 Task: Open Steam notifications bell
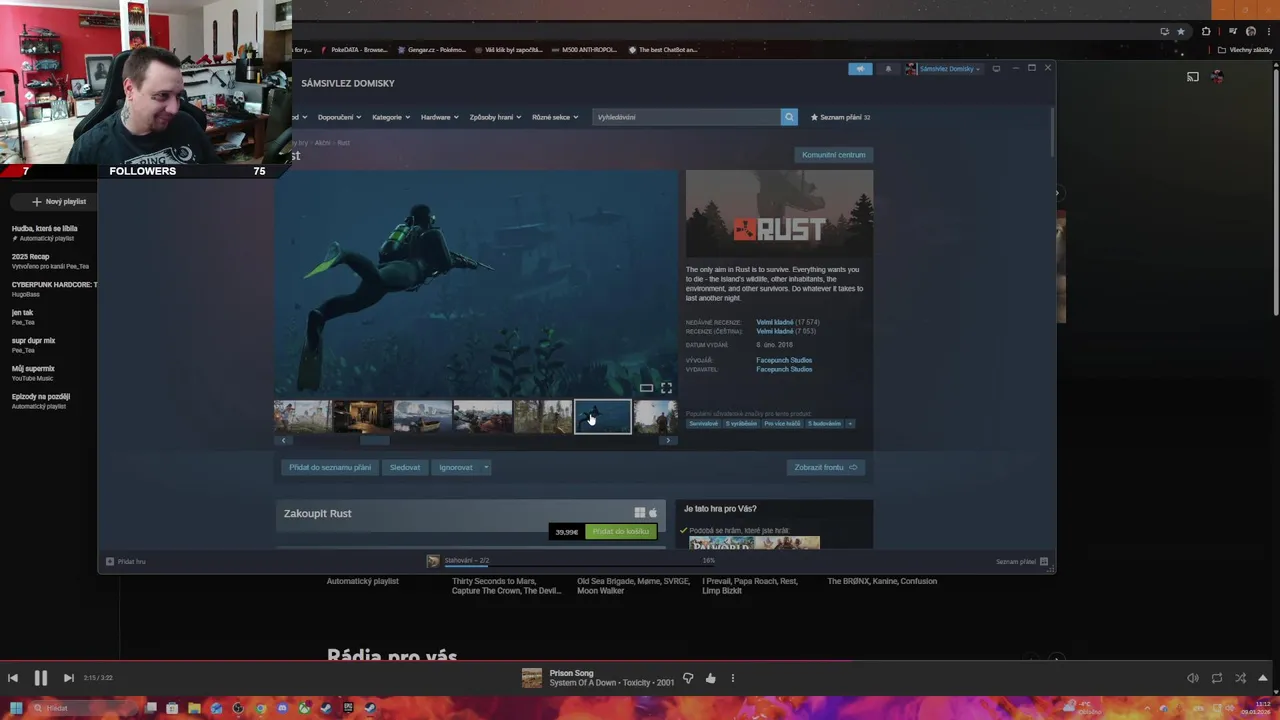point(888,69)
